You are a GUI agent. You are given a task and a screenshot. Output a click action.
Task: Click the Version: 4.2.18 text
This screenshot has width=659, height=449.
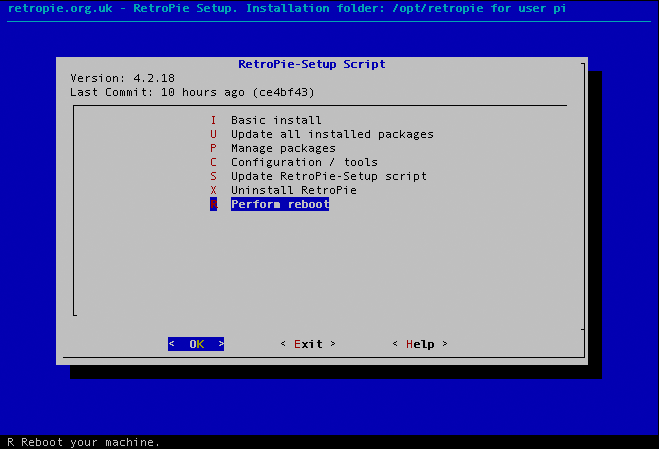[x=122, y=78]
